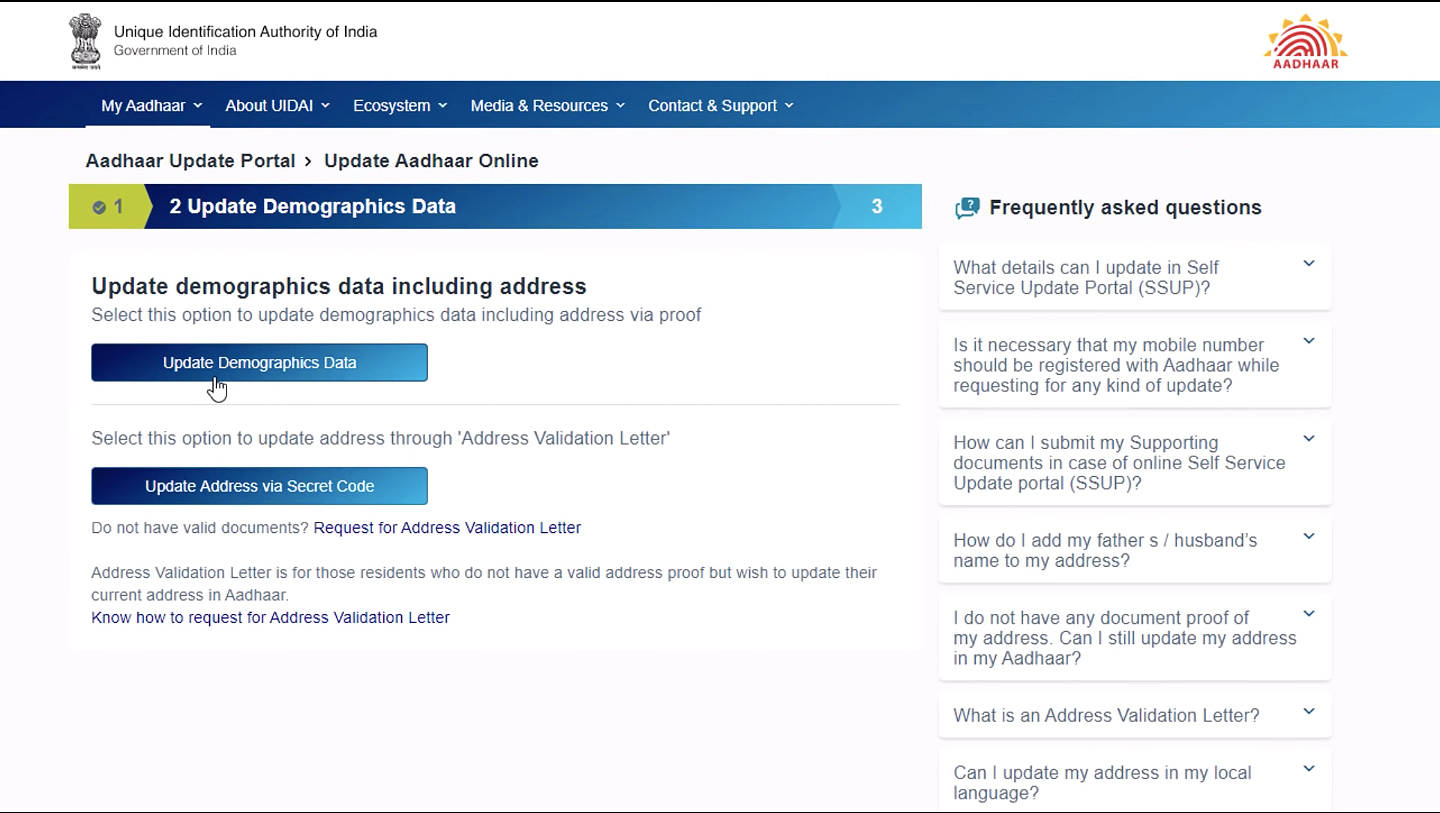1440x813 pixels.
Task: Click step 3 in the progress bar
Action: (877, 207)
